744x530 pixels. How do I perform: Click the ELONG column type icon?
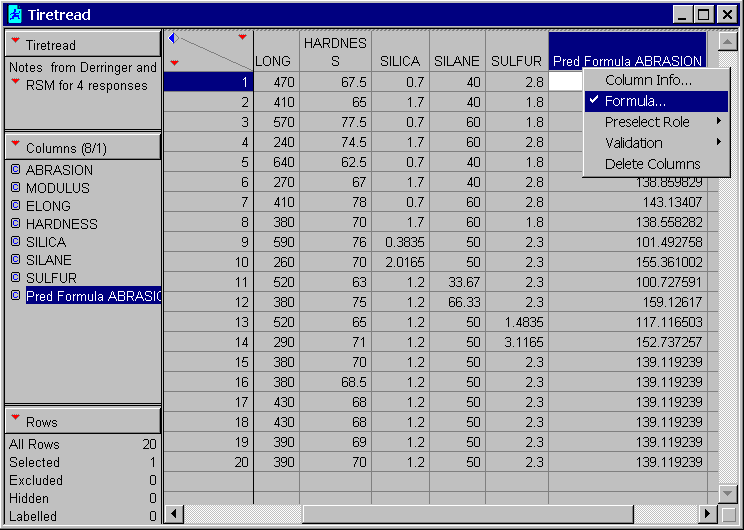pyautogui.click(x=15, y=206)
